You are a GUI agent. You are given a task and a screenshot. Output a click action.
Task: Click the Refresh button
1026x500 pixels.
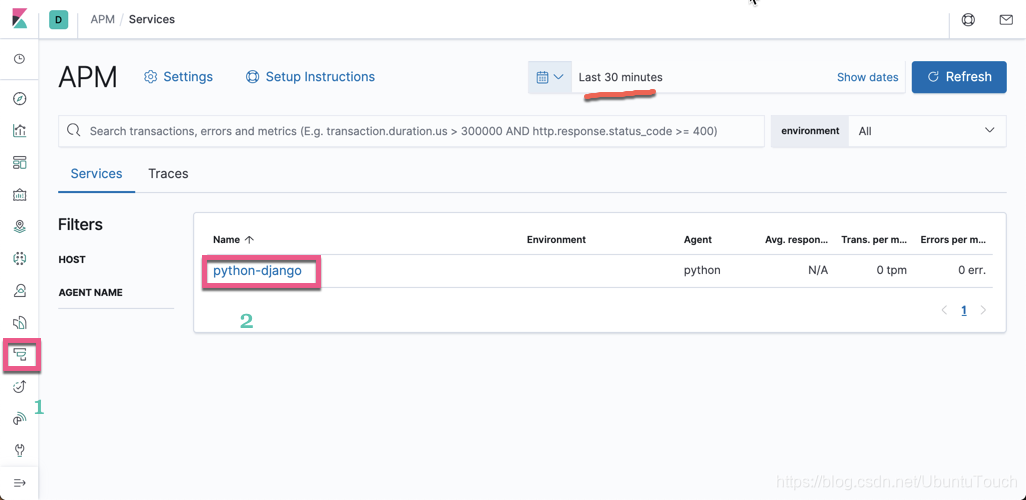(x=959, y=77)
